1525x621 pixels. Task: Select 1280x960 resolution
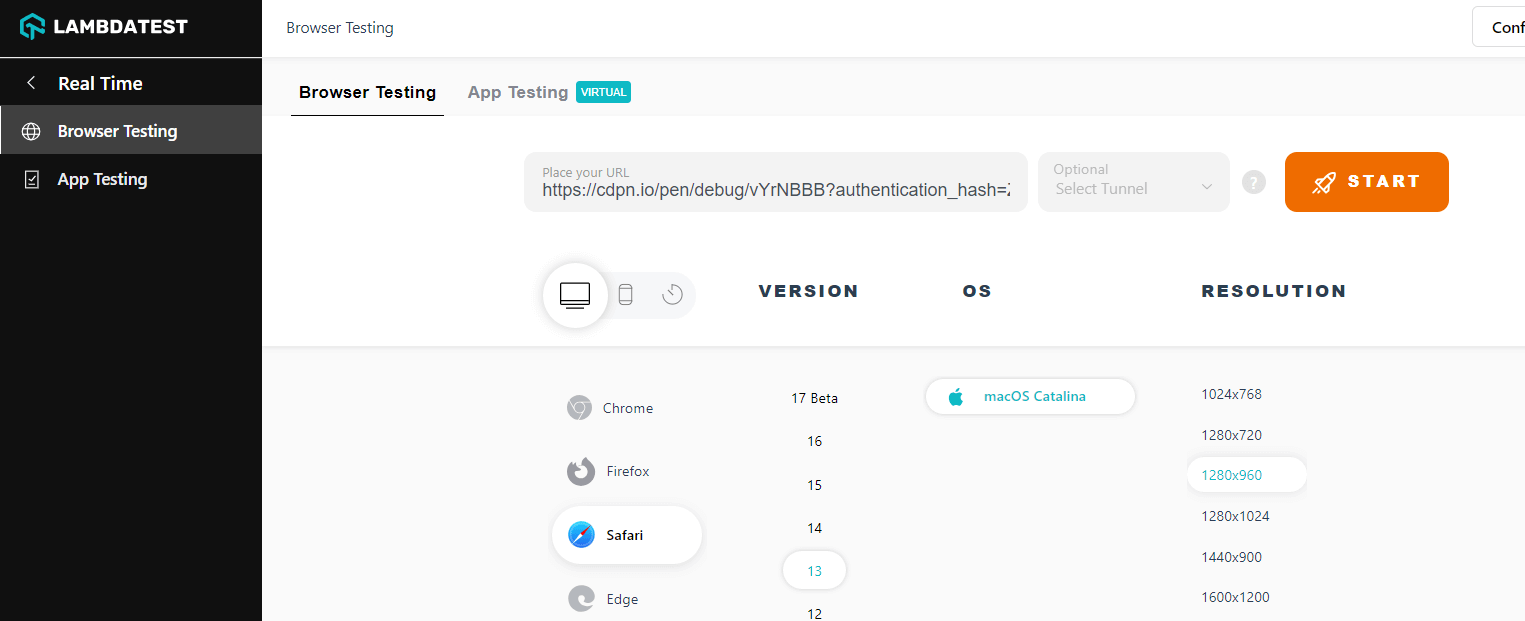tap(1246, 475)
